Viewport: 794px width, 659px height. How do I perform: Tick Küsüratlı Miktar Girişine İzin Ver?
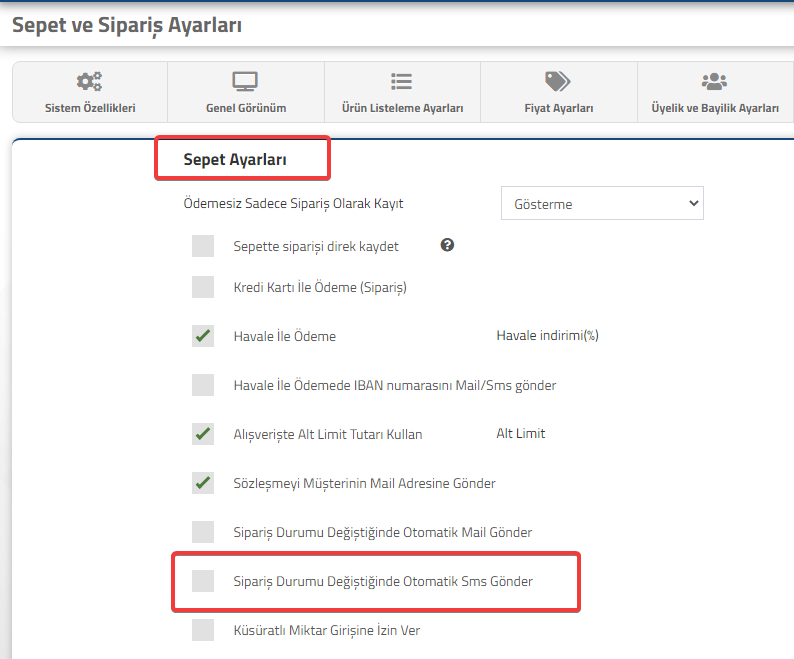(x=203, y=630)
